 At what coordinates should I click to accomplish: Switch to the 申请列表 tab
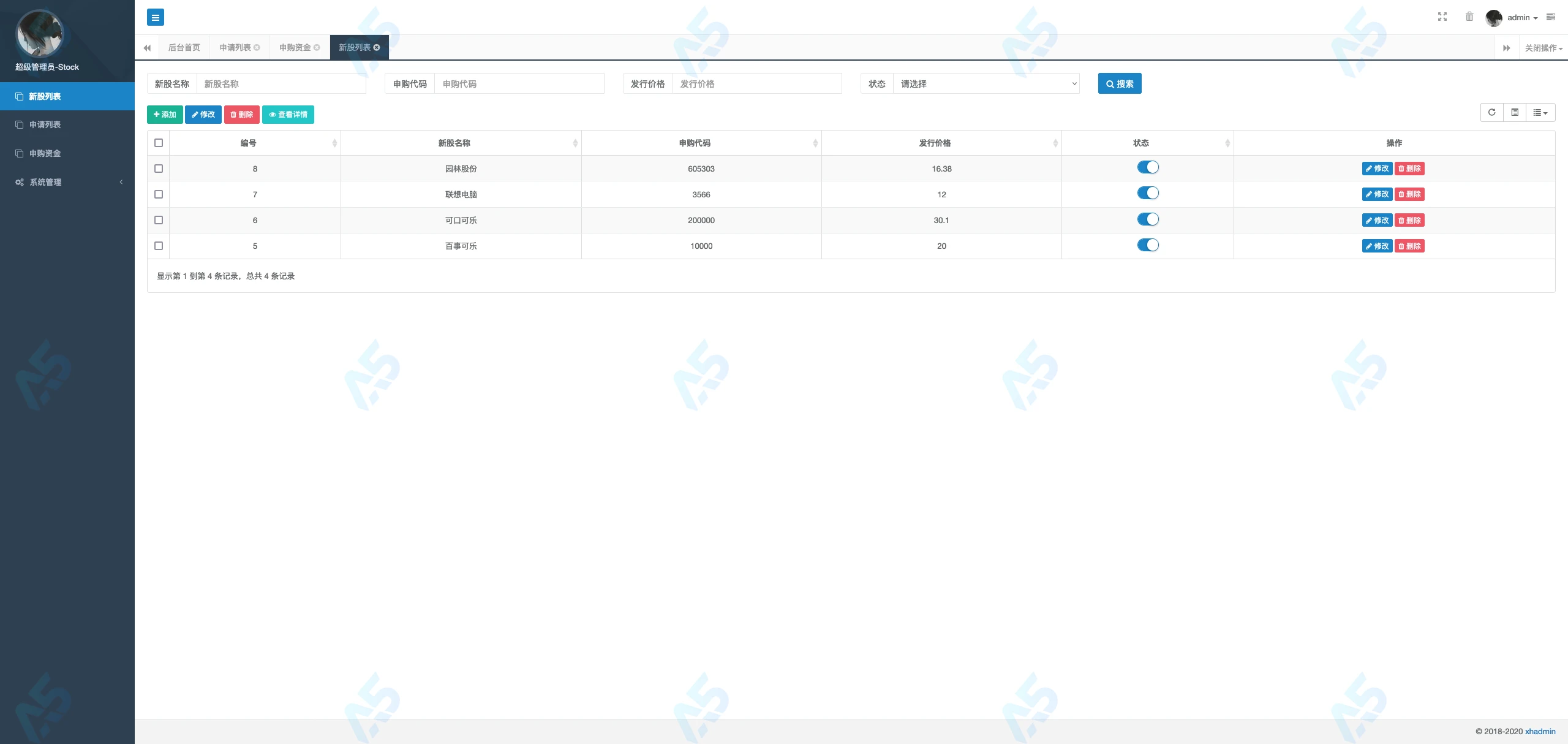(x=235, y=48)
